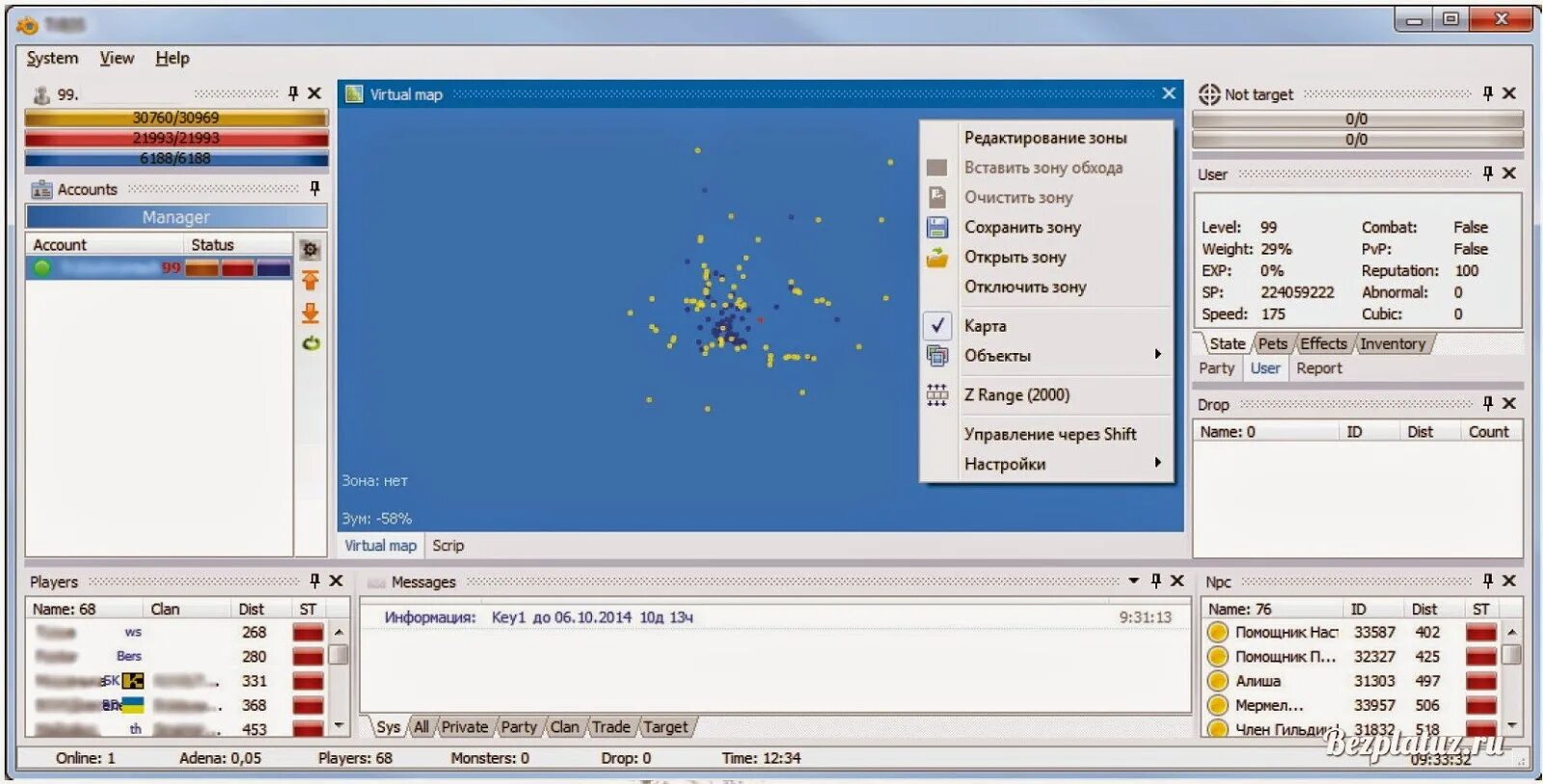Select the Trade messages tab
This screenshot has width=1543, height=784.
pyautogui.click(x=610, y=727)
